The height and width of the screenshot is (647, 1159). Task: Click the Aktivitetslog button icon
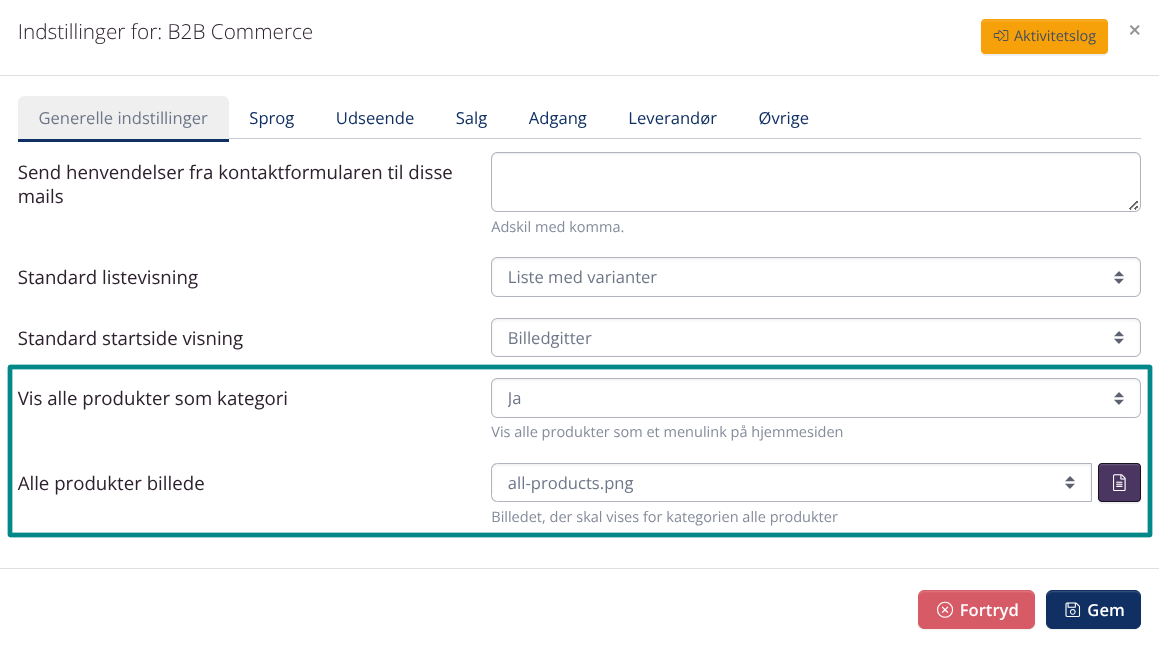point(1001,36)
